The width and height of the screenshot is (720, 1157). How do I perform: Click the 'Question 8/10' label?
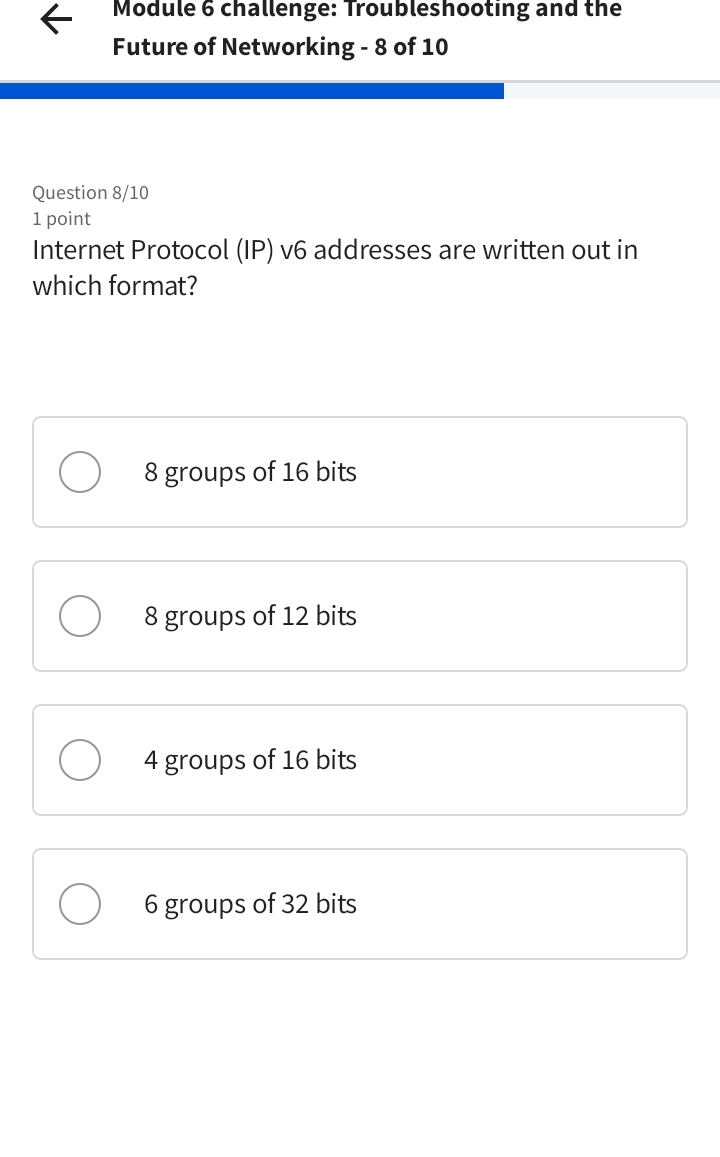click(x=90, y=193)
